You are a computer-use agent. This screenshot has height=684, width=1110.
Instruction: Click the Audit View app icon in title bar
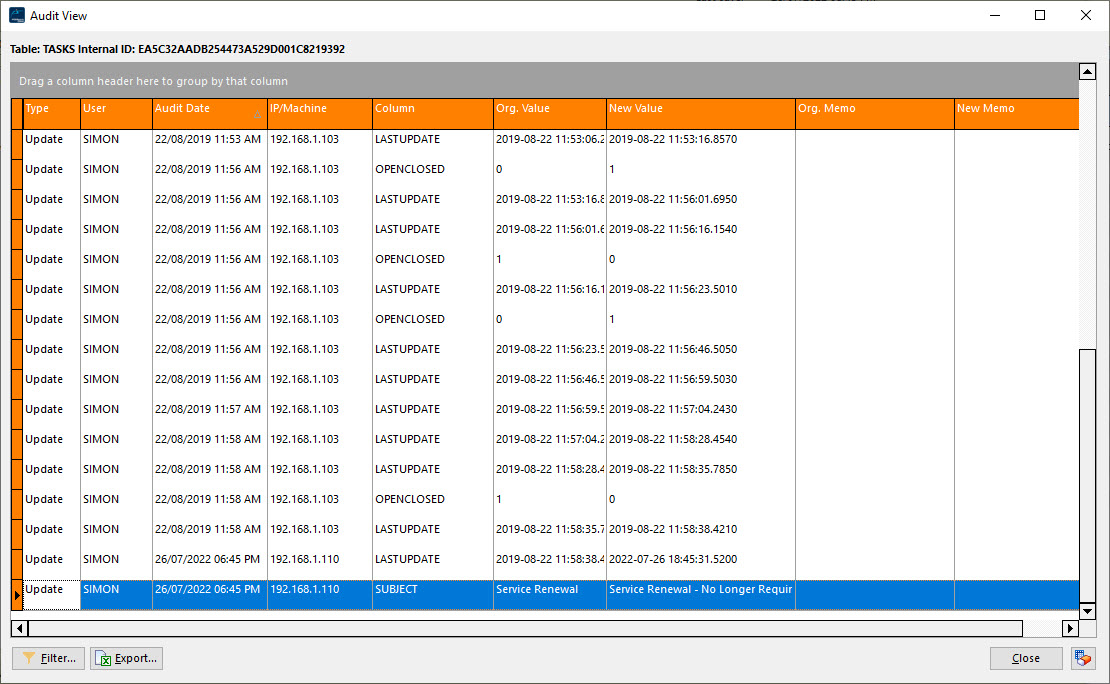coord(17,15)
